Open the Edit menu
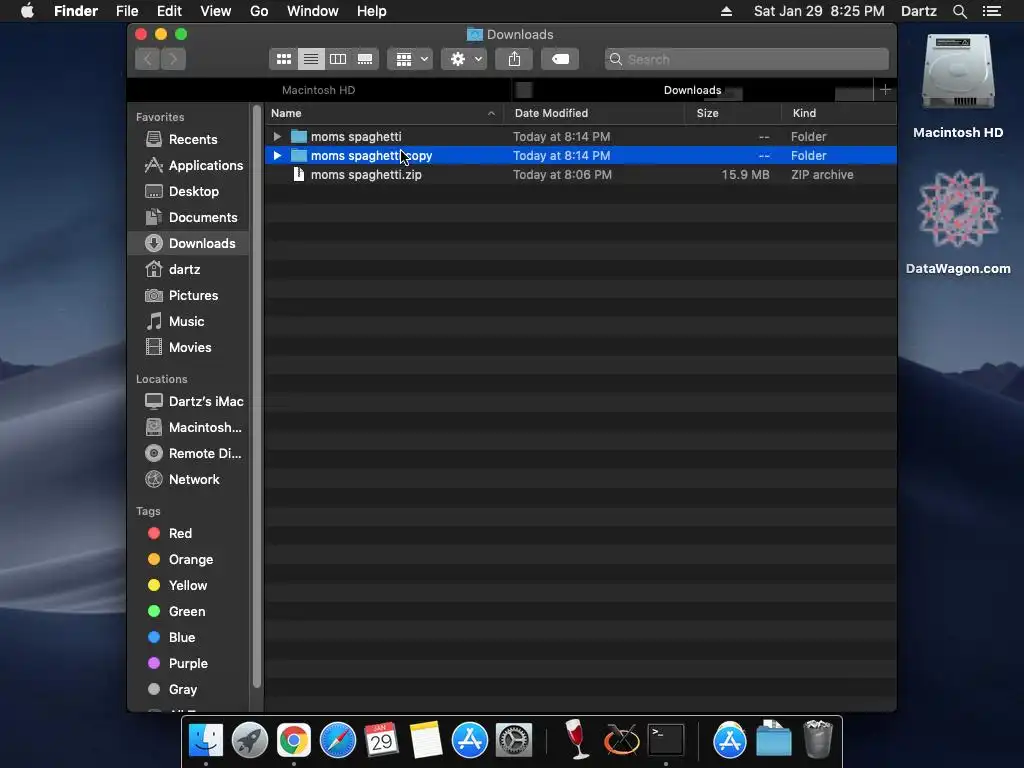 (x=169, y=11)
